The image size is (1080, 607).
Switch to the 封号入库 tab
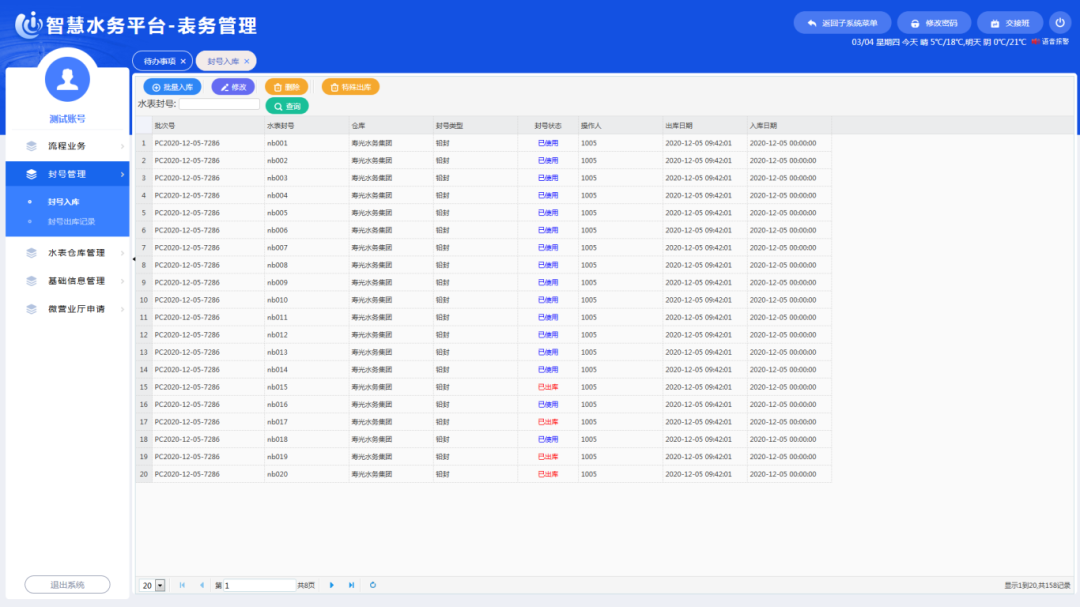pos(223,61)
